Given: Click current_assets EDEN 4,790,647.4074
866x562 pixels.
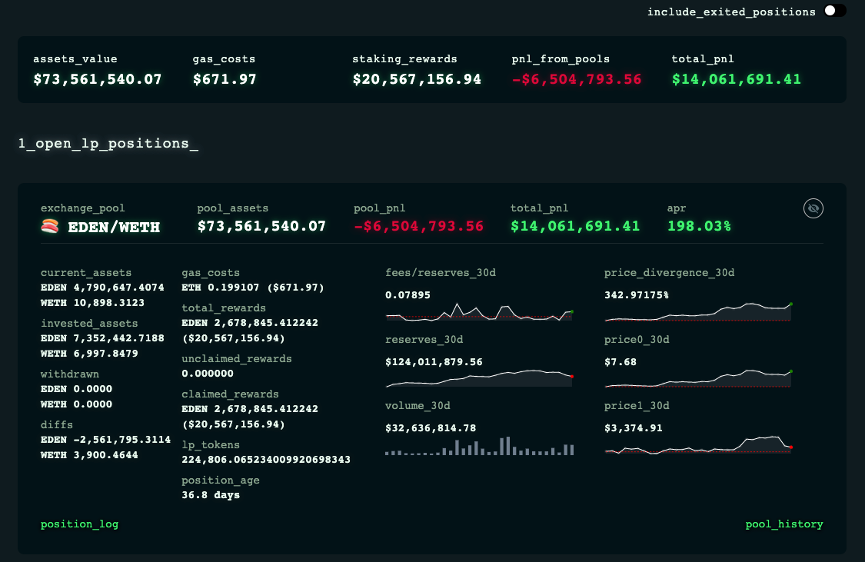Looking at the screenshot, I should click(x=102, y=288).
